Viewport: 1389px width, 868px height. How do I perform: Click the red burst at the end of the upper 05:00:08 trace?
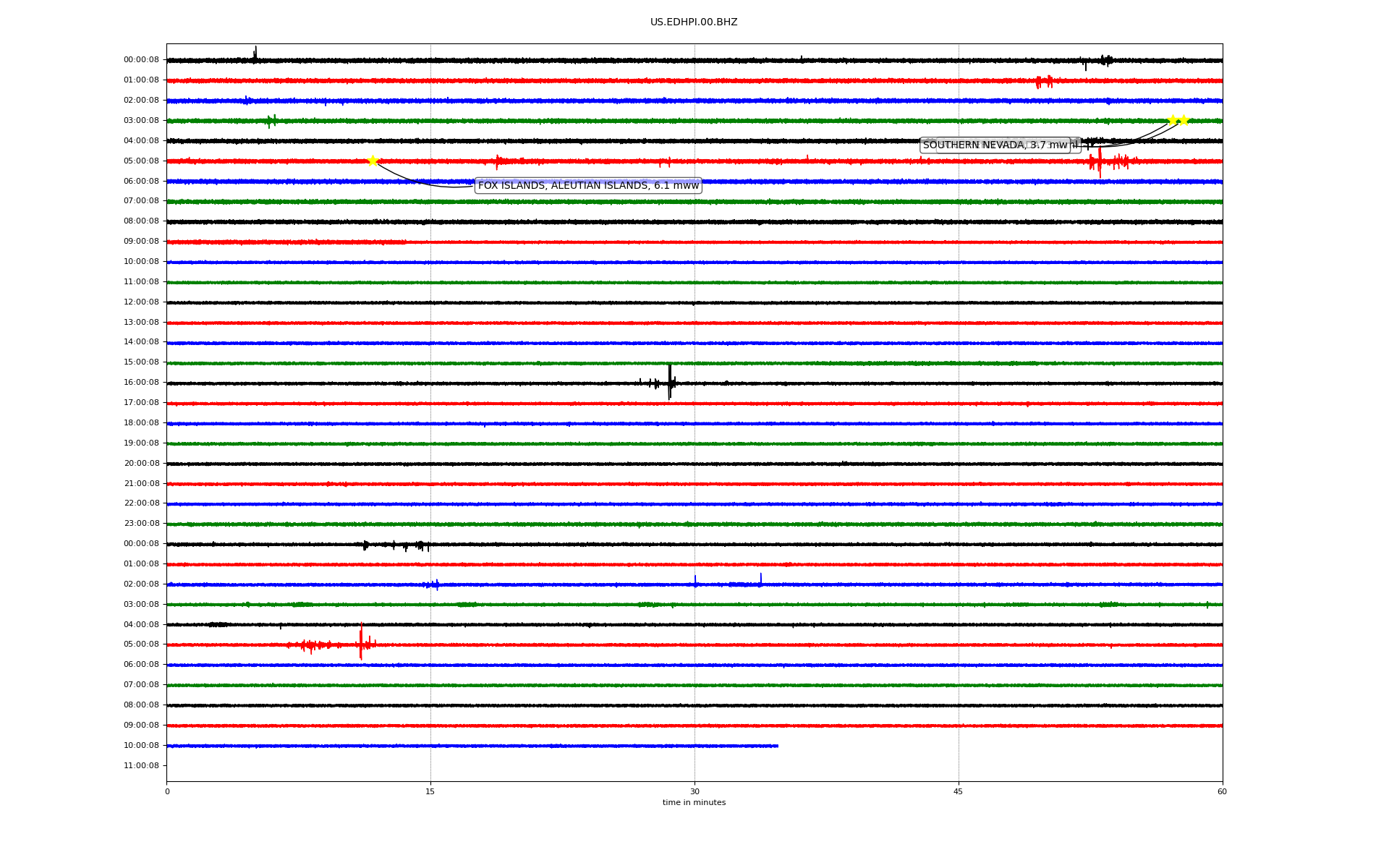click(x=1100, y=162)
